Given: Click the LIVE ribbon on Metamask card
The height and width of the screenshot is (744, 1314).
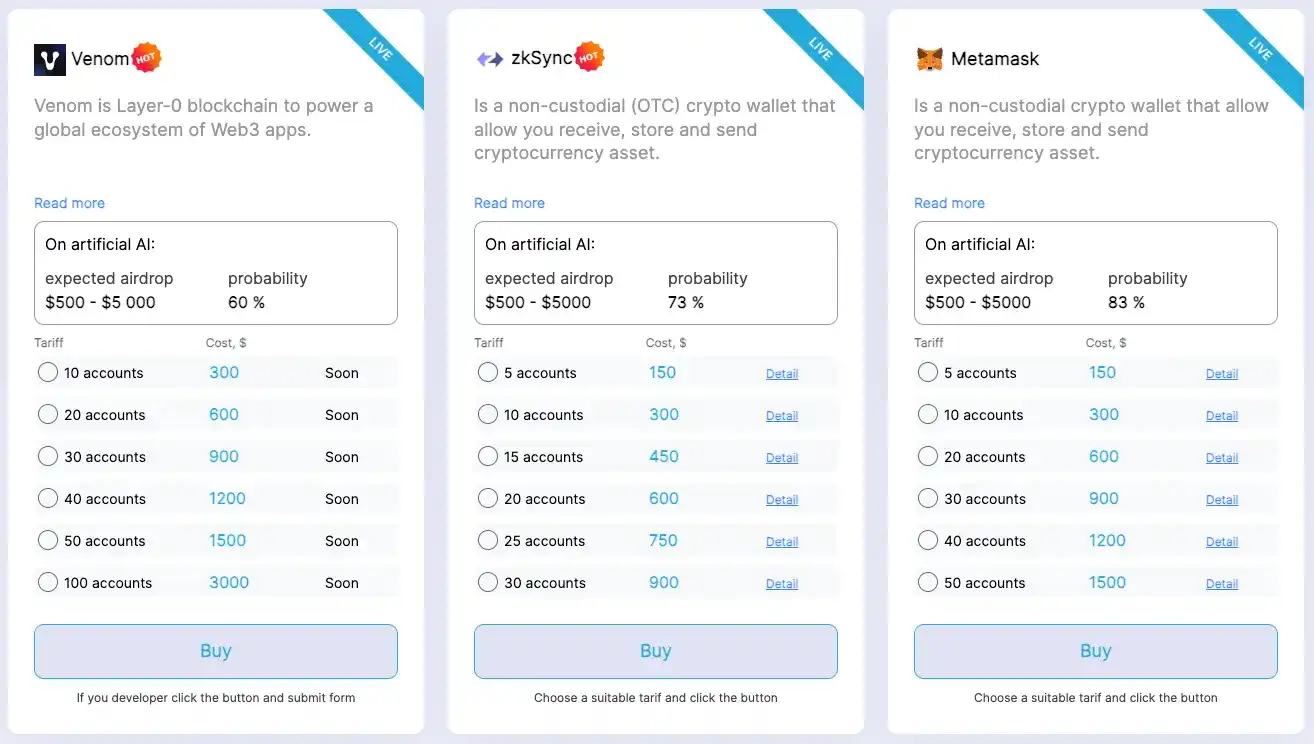Looking at the screenshot, I should pyautogui.click(x=1259, y=50).
